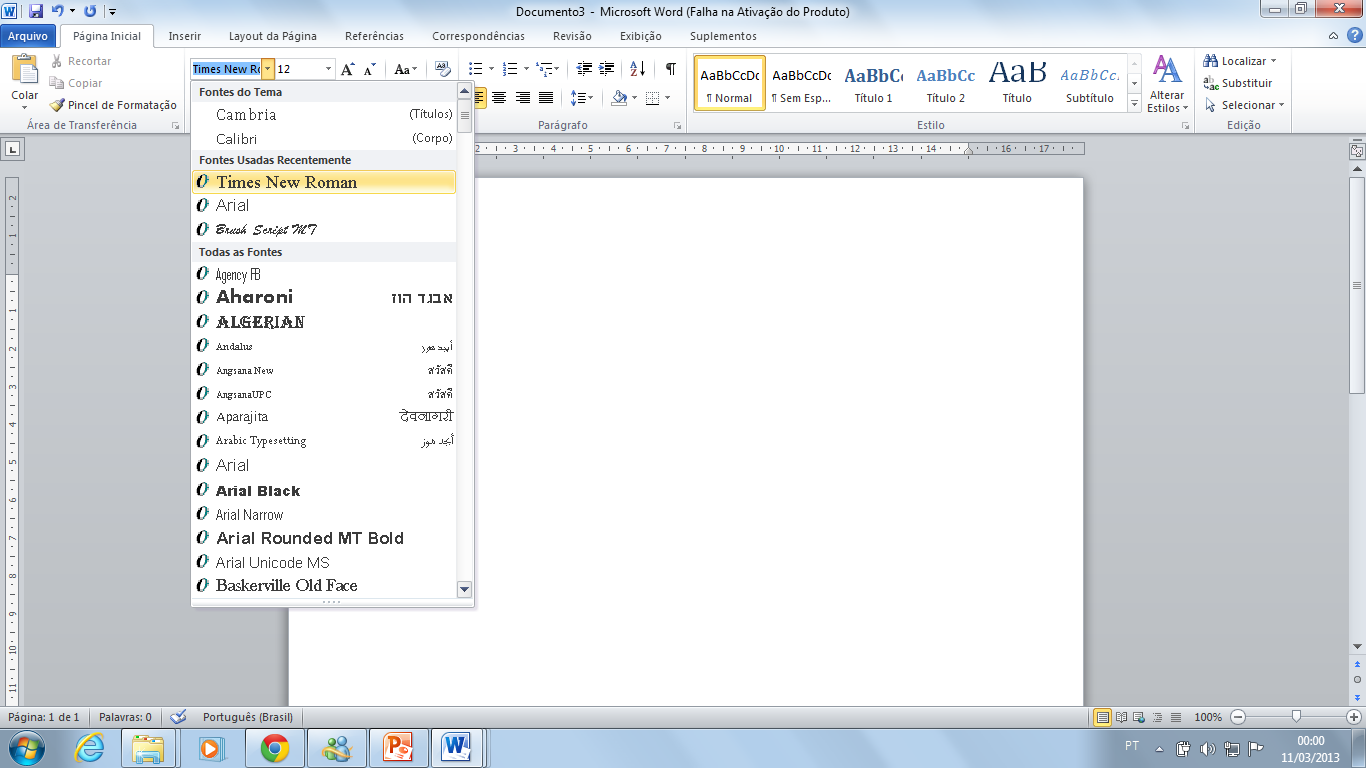Switch to the Exibição tab
This screenshot has width=1366, height=768.
[x=641, y=36]
